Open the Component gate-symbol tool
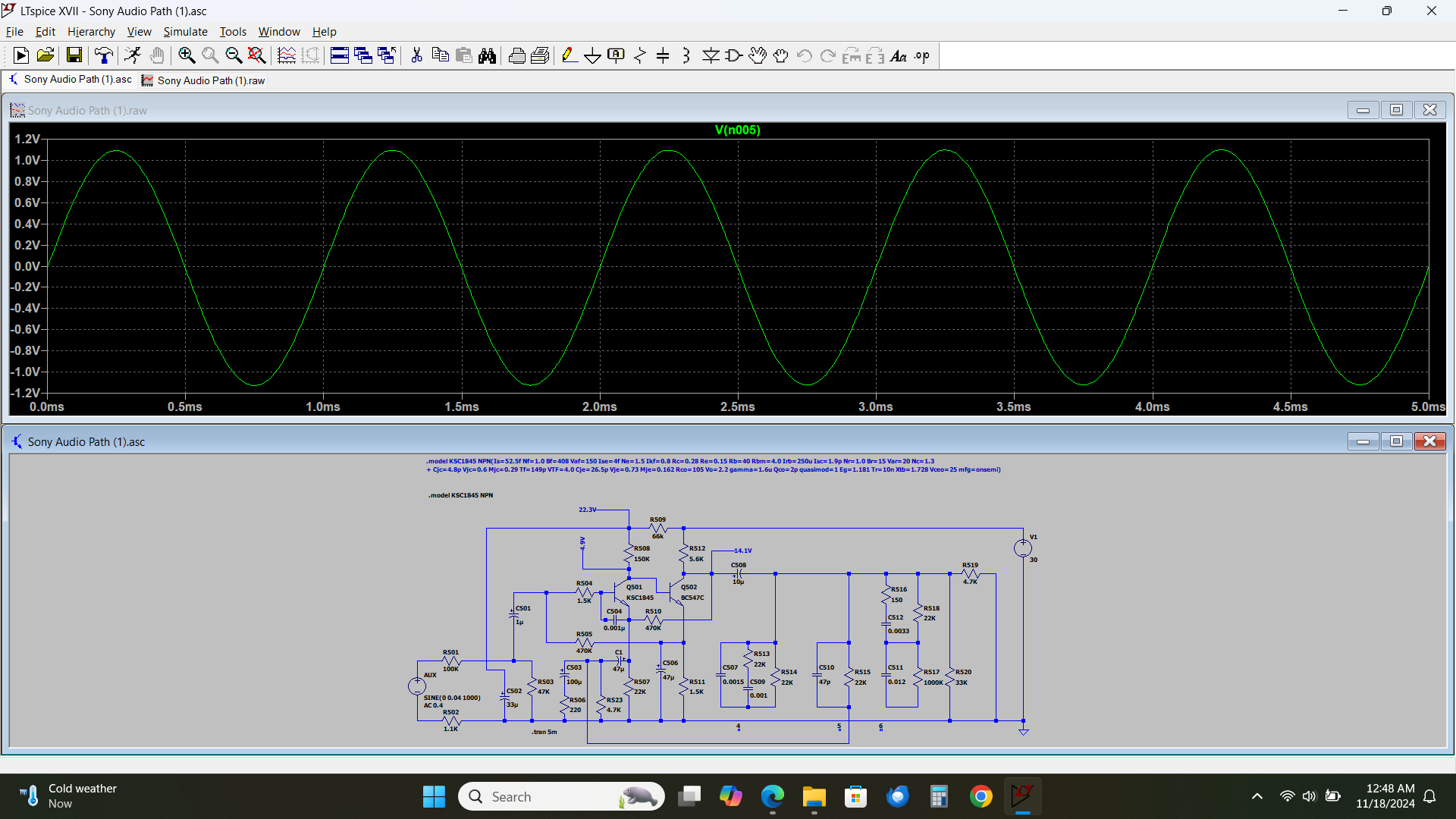The height and width of the screenshot is (819, 1456). (734, 55)
